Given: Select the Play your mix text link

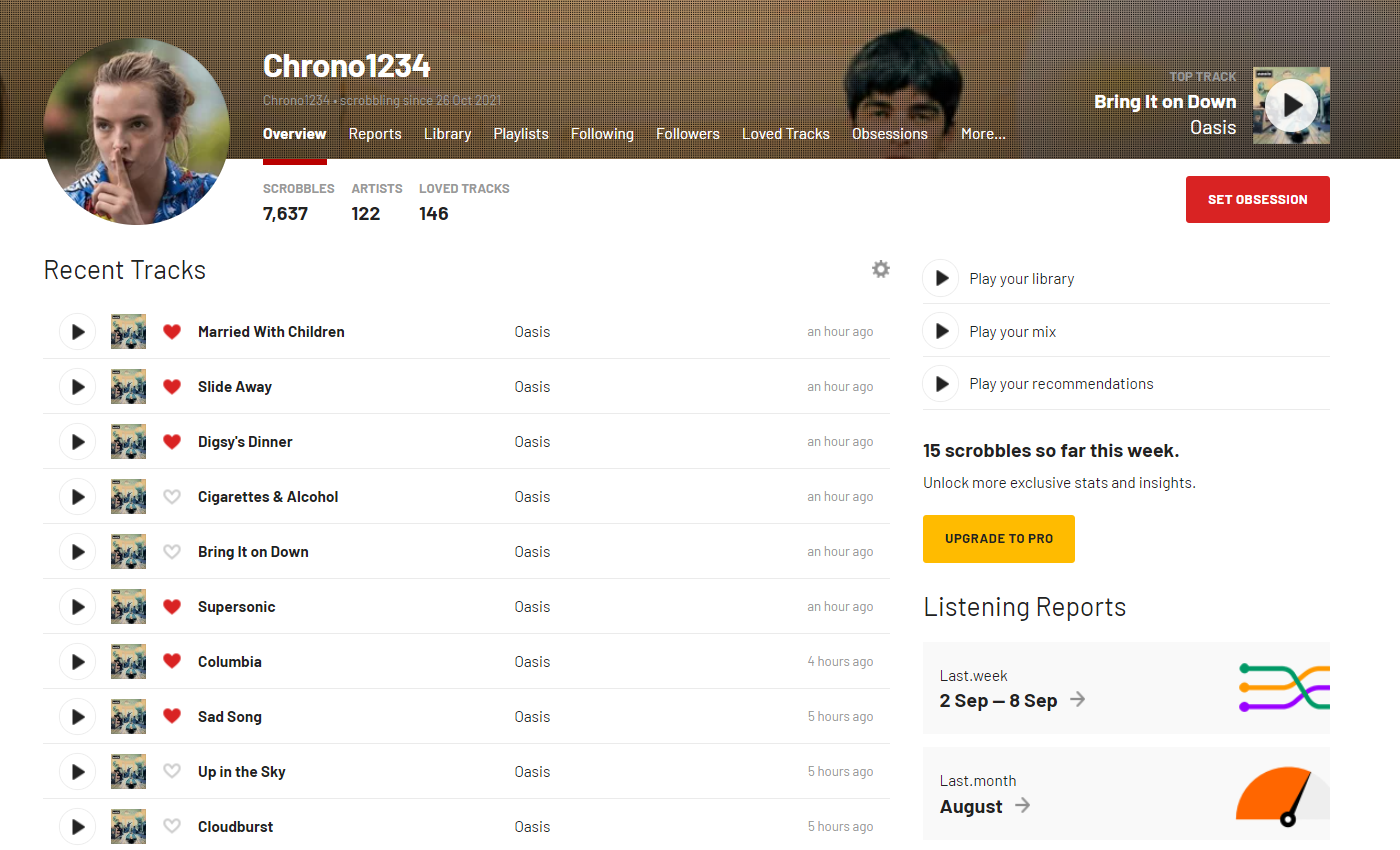Looking at the screenshot, I should [x=1012, y=332].
